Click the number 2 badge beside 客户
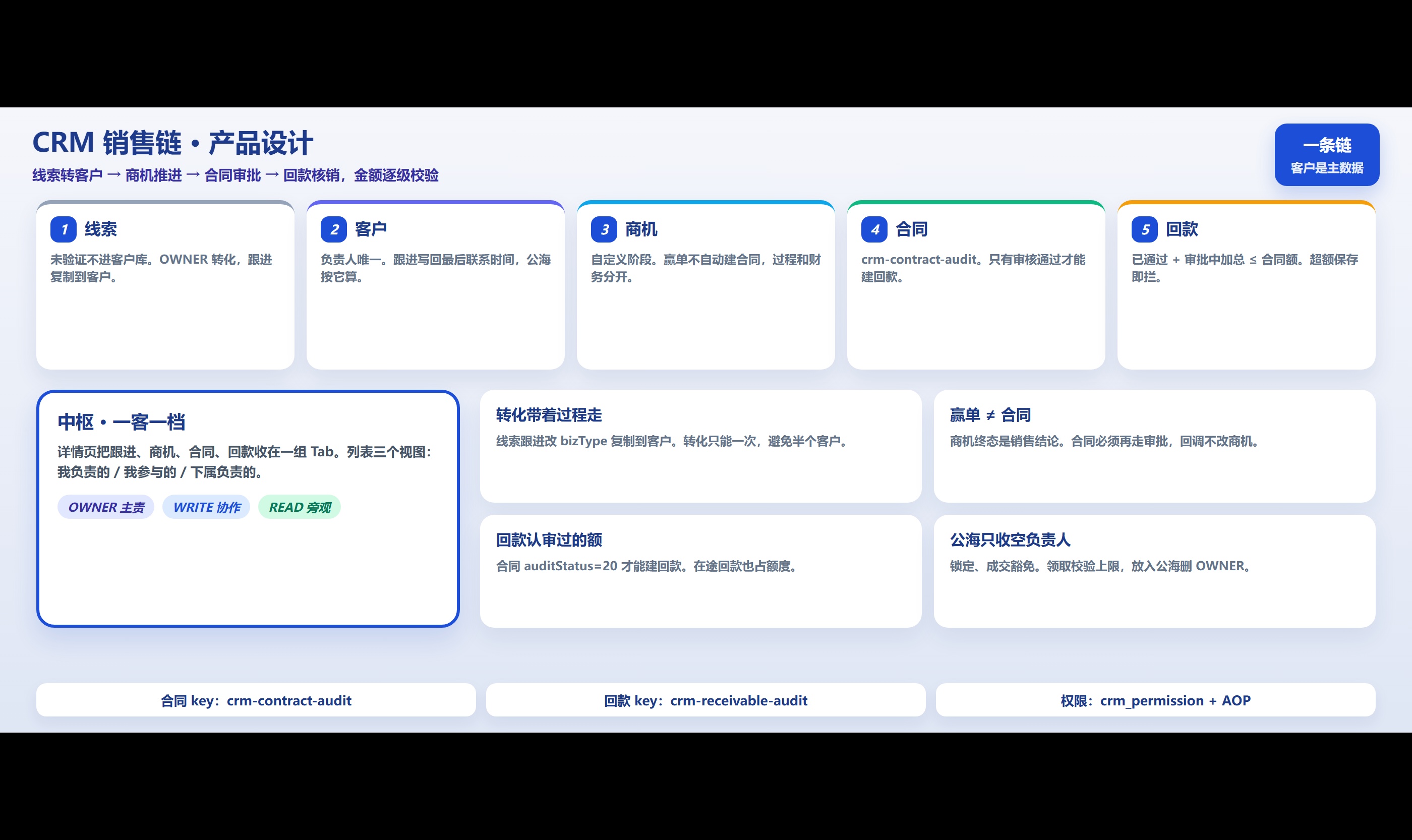Viewport: 1412px width, 840px height. [x=333, y=229]
